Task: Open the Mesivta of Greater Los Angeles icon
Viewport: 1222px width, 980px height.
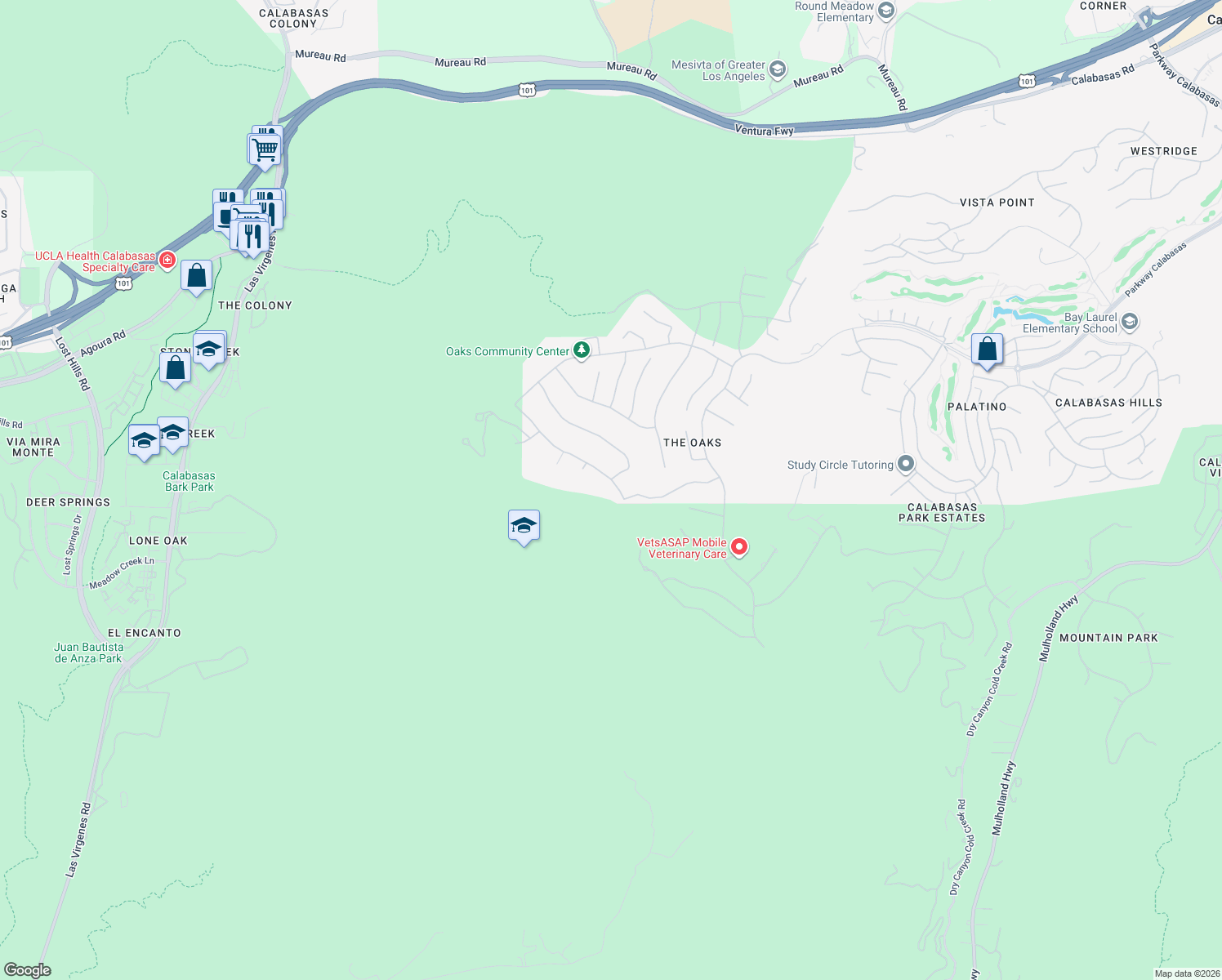Action: (x=777, y=69)
